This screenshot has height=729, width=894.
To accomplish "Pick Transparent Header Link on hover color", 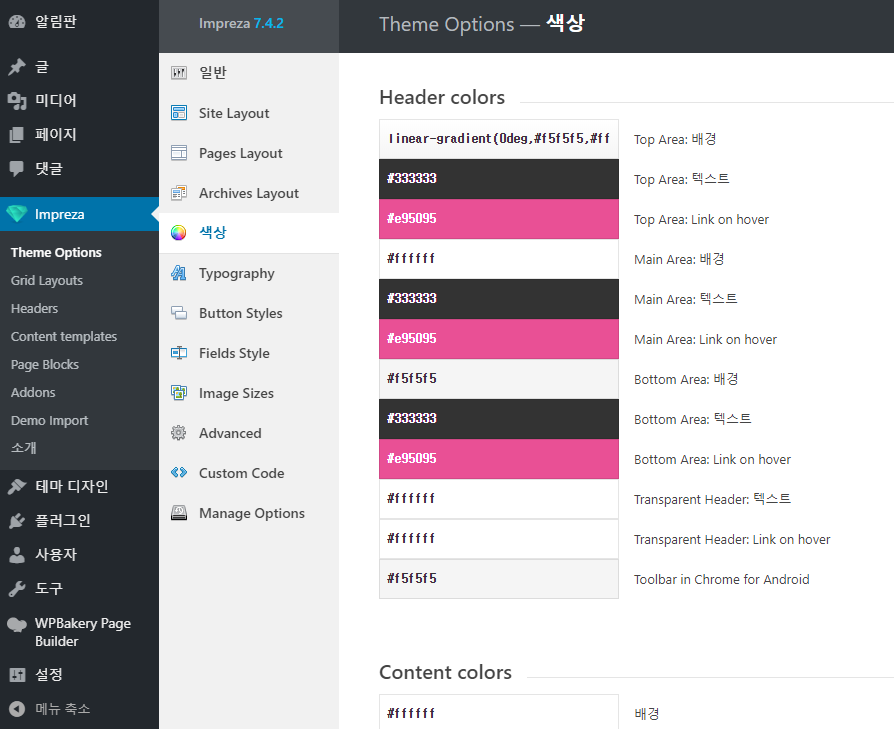I will click(x=499, y=539).
